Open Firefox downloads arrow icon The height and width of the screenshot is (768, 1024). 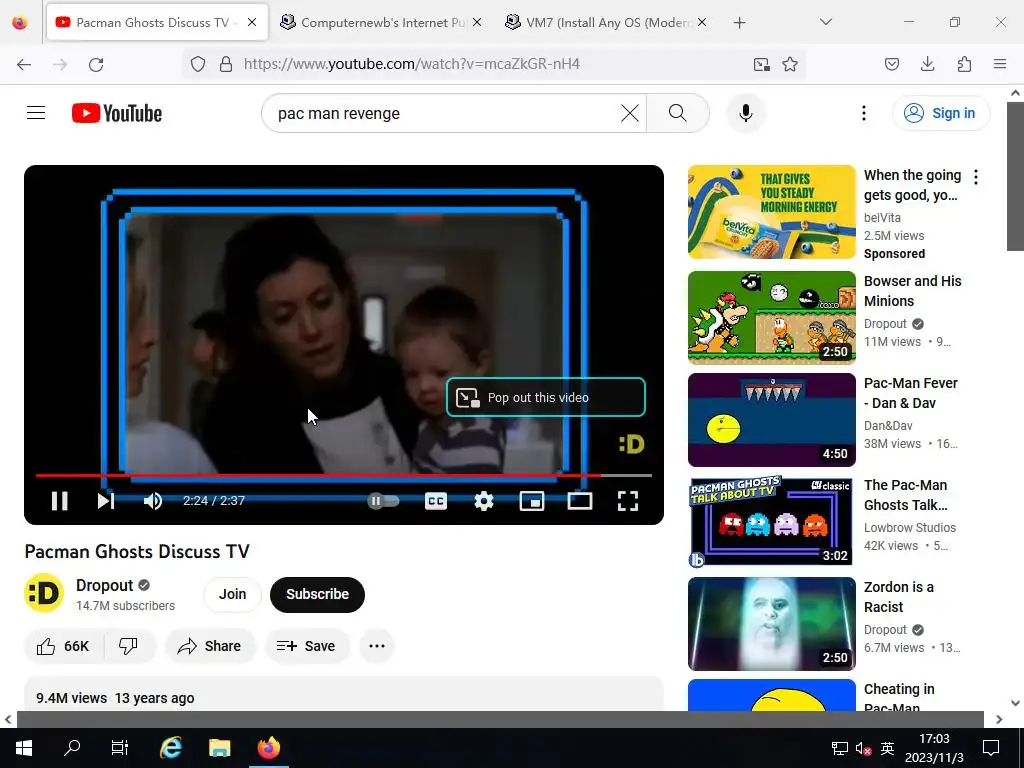927,64
